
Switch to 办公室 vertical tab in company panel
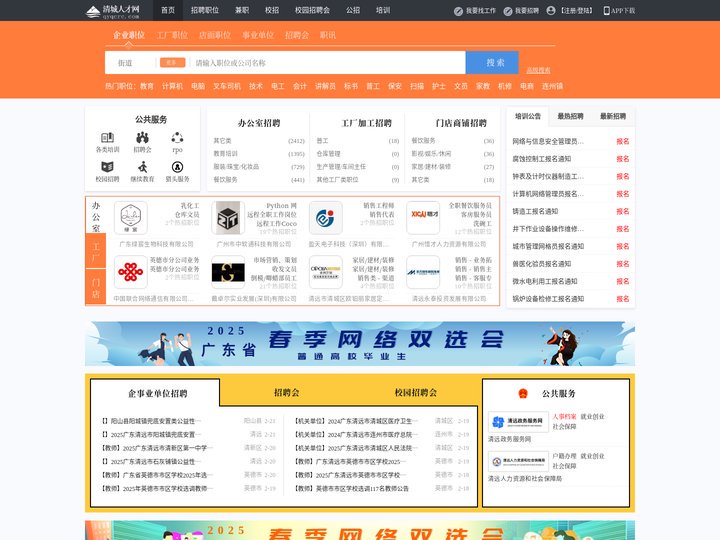point(96,216)
